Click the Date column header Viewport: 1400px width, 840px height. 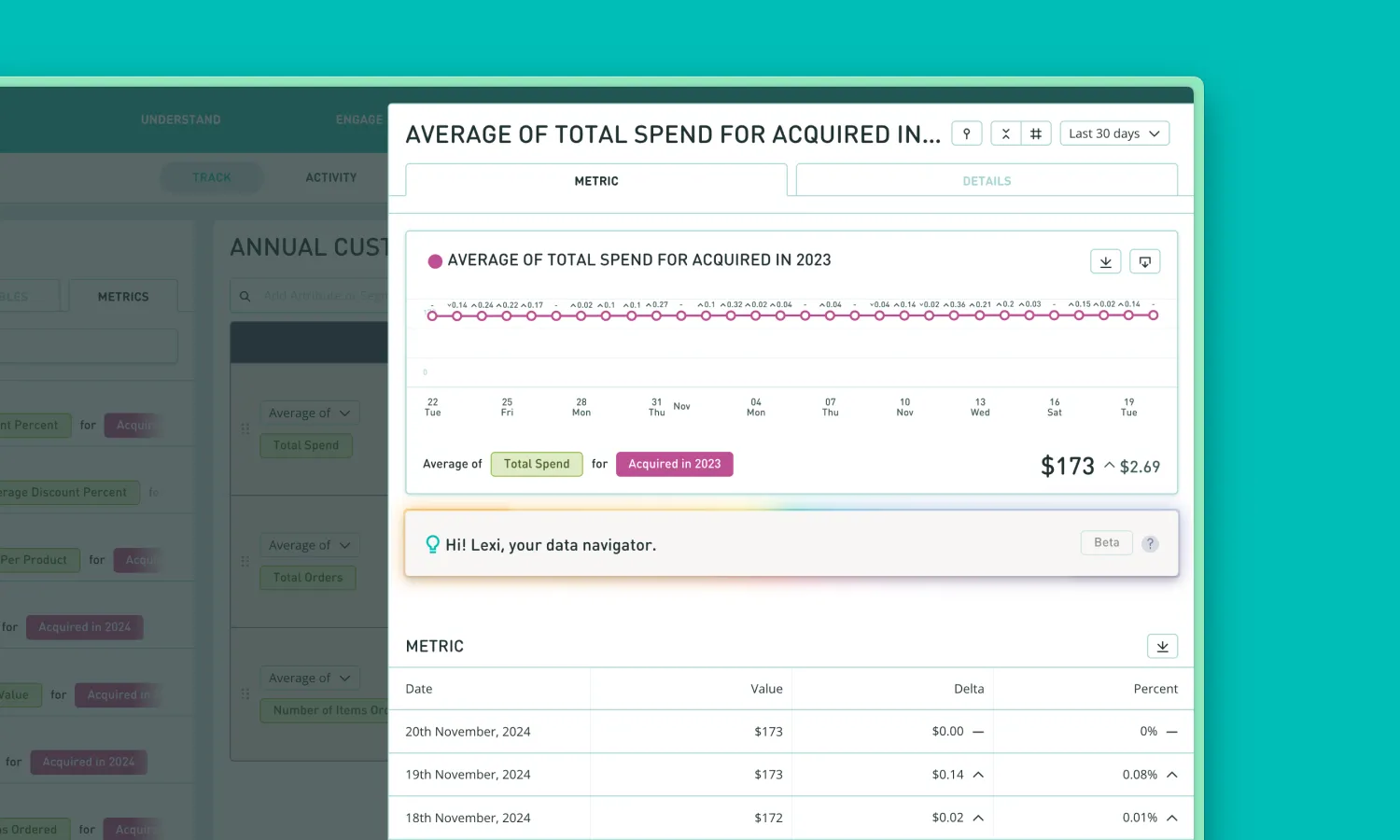point(419,689)
